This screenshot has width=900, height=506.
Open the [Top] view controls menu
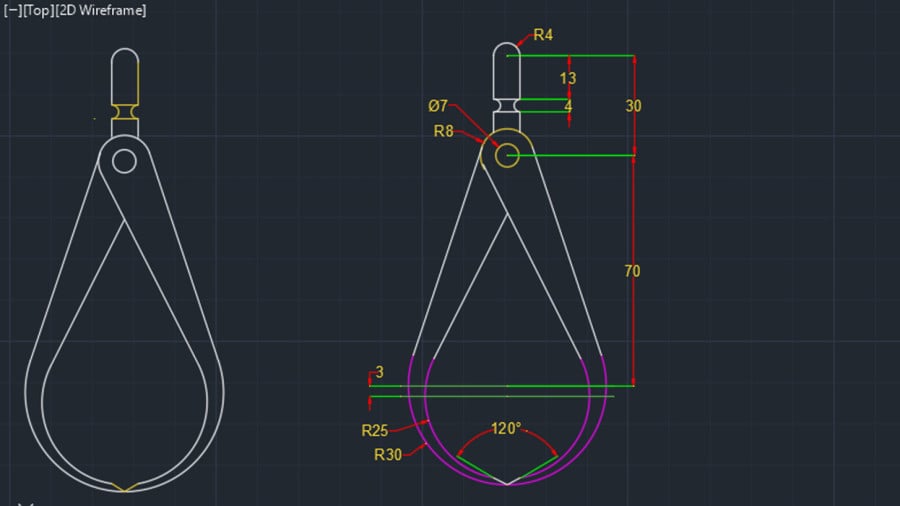[x=38, y=10]
